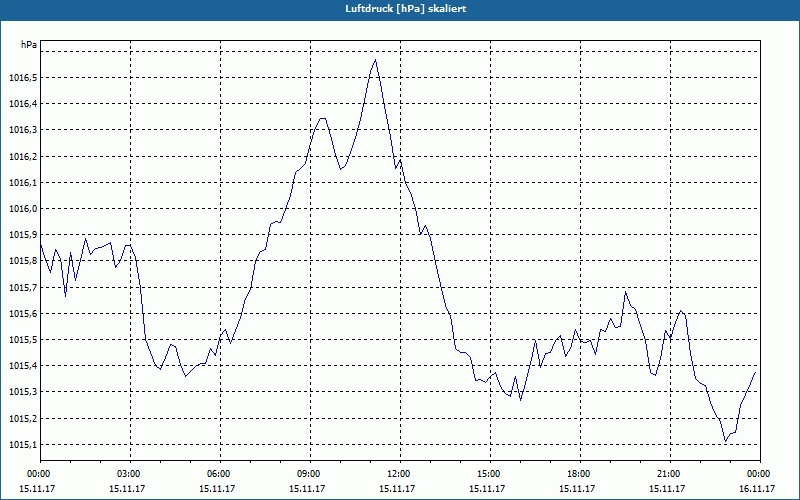The height and width of the screenshot is (500, 800).
Task: Select the '1016,4' y-axis label
Action: tap(23, 104)
